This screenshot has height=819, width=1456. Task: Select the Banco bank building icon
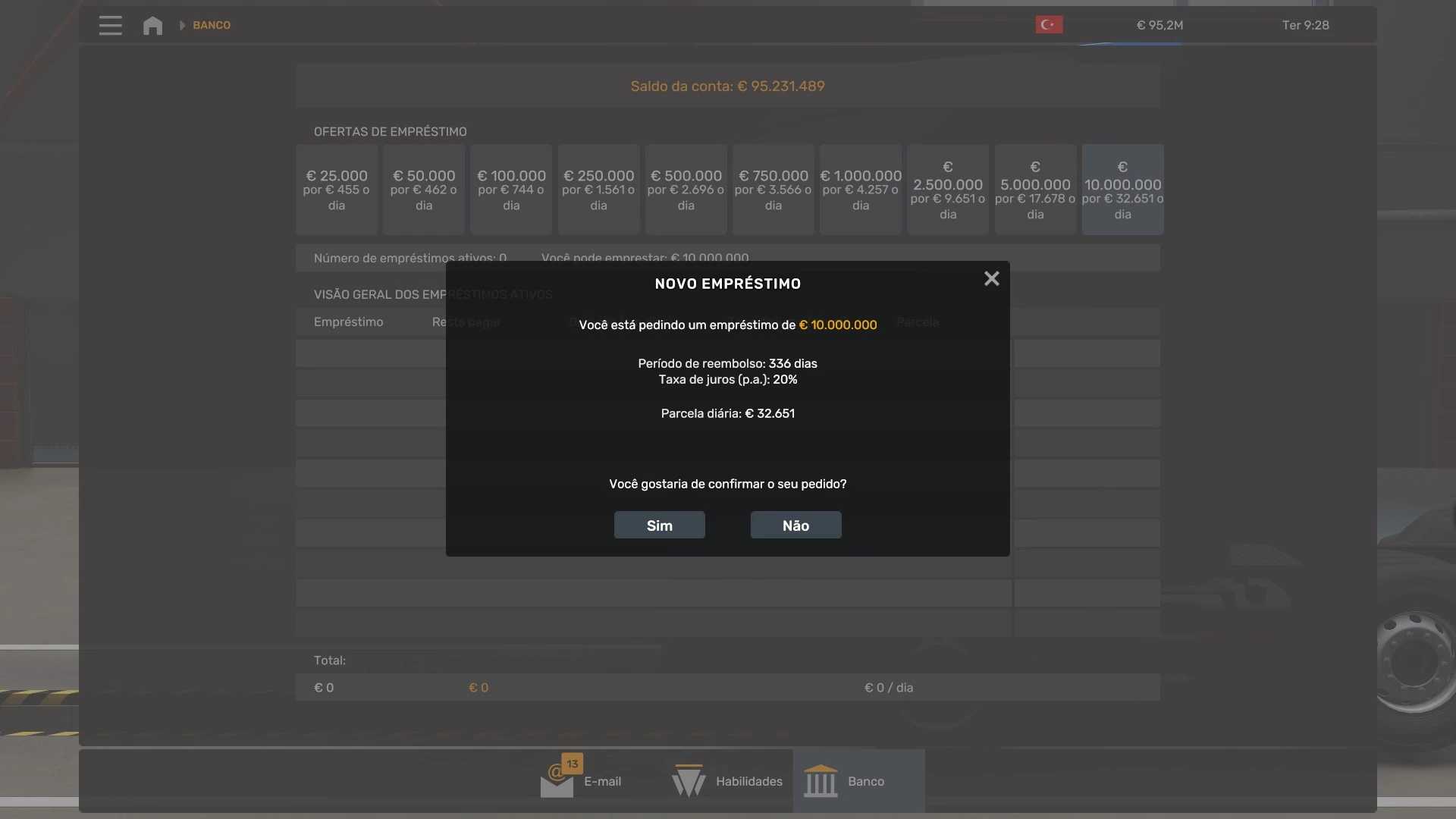pos(821,781)
